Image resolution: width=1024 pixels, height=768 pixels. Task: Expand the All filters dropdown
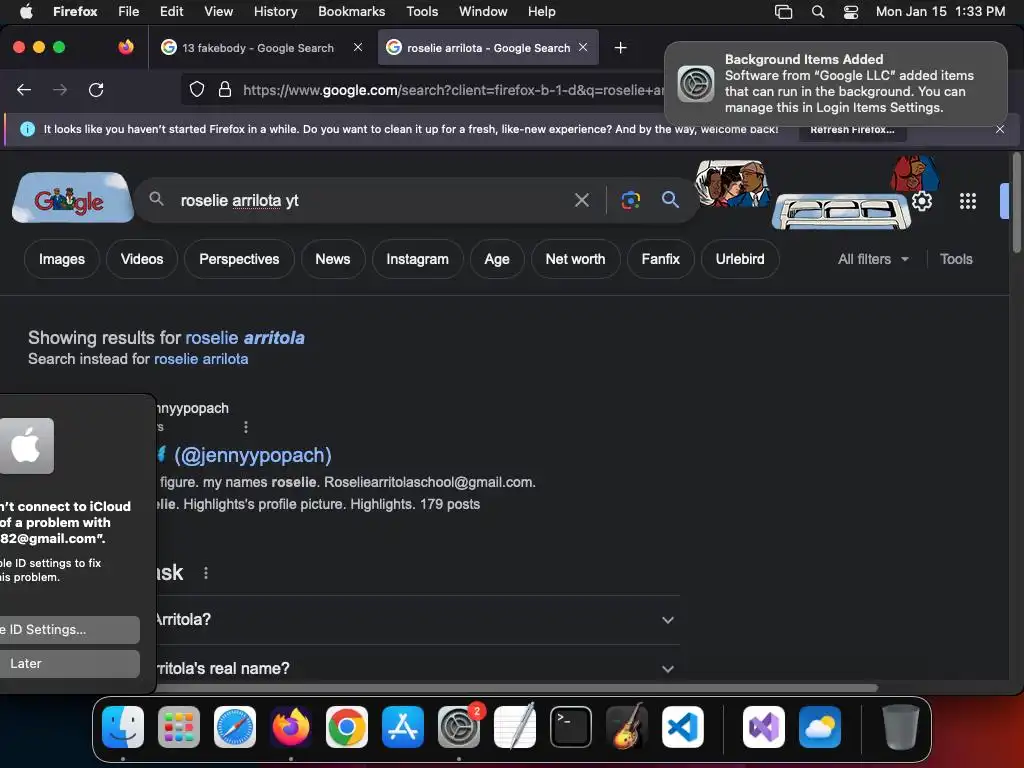873,259
